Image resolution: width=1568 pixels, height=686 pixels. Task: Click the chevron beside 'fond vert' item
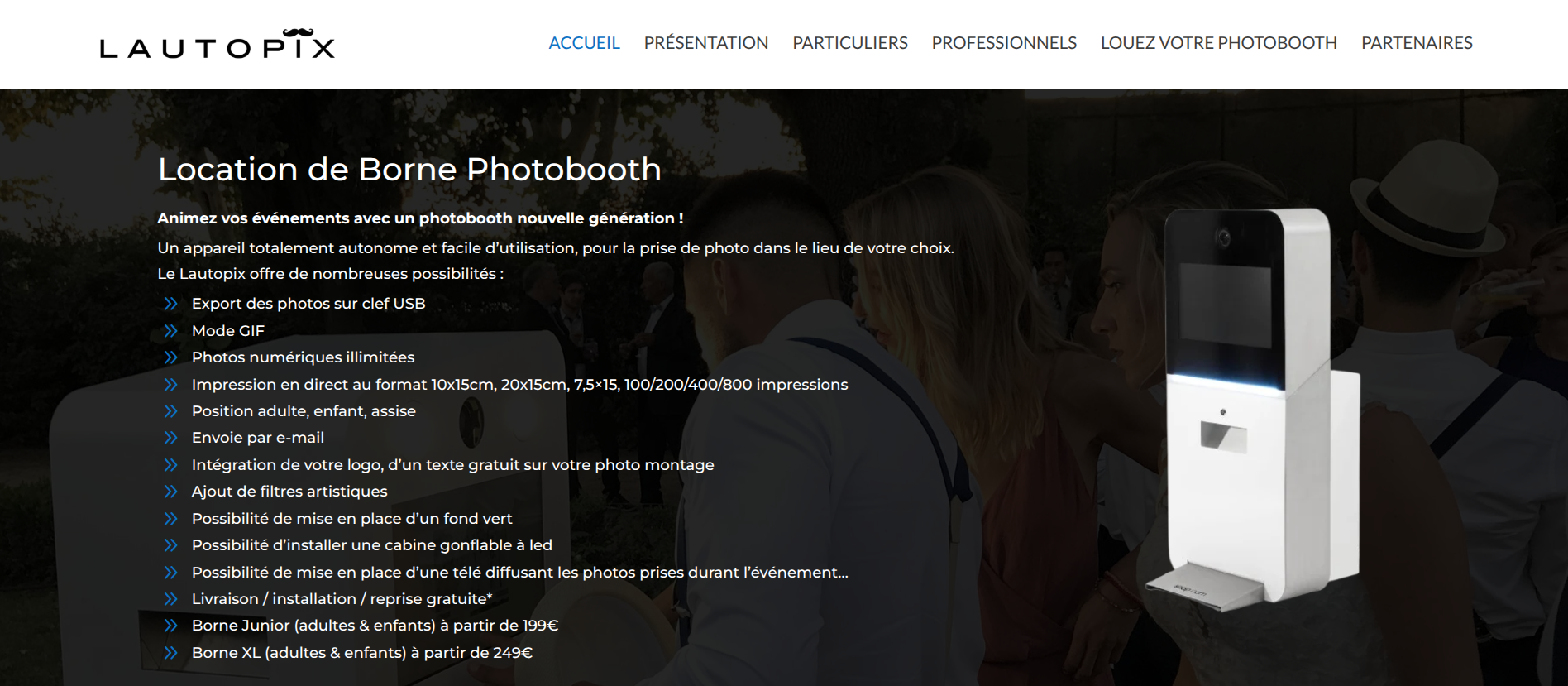(171, 519)
